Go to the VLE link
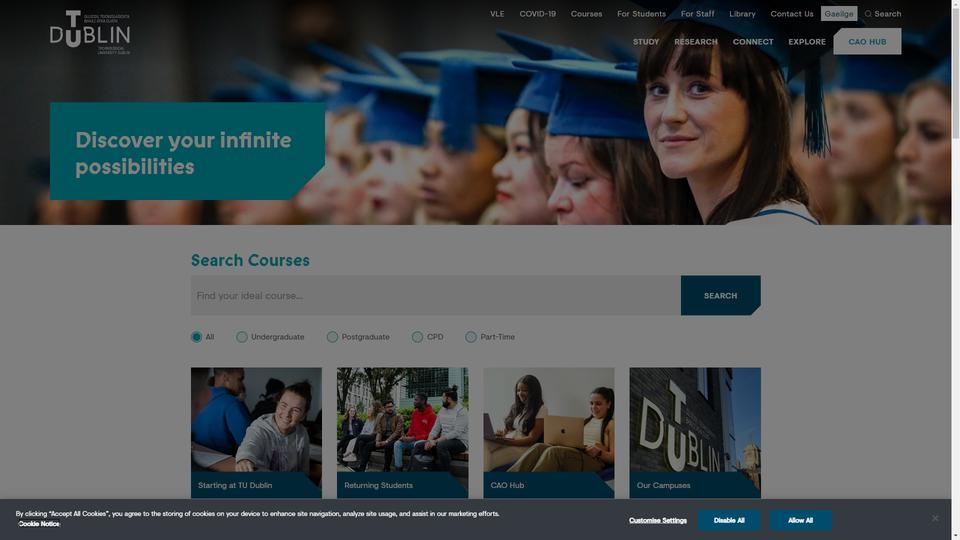This screenshot has height=540, width=960. (x=497, y=13)
